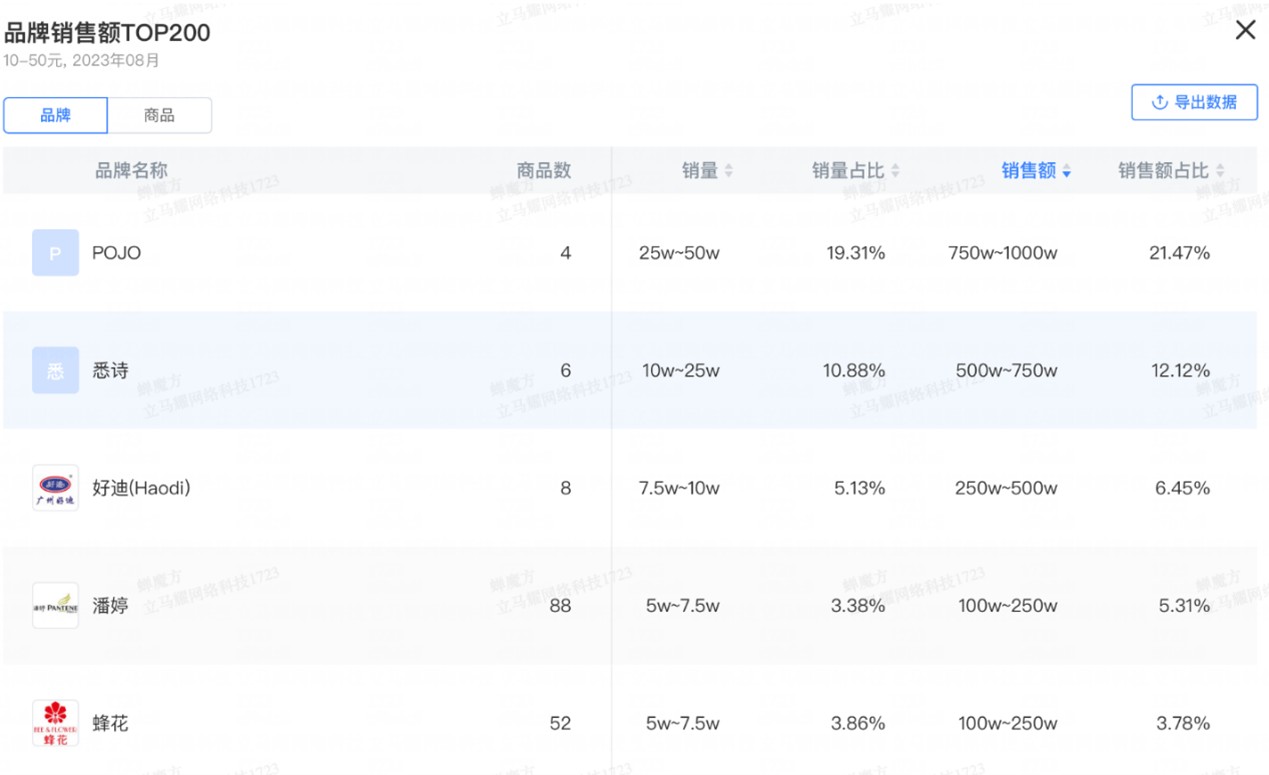The height and width of the screenshot is (775, 1269).
Task: Click 蜂花's 商品数 value 52
Action: coord(560,723)
